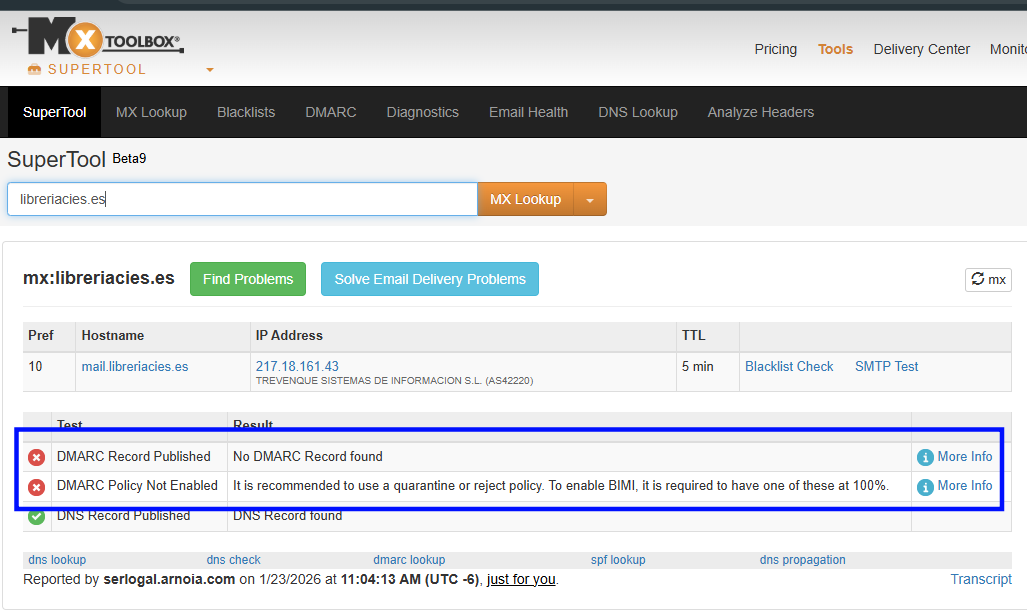Click the green Find Problems button
Viewport: 1027px width, 613px height.
[248, 279]
